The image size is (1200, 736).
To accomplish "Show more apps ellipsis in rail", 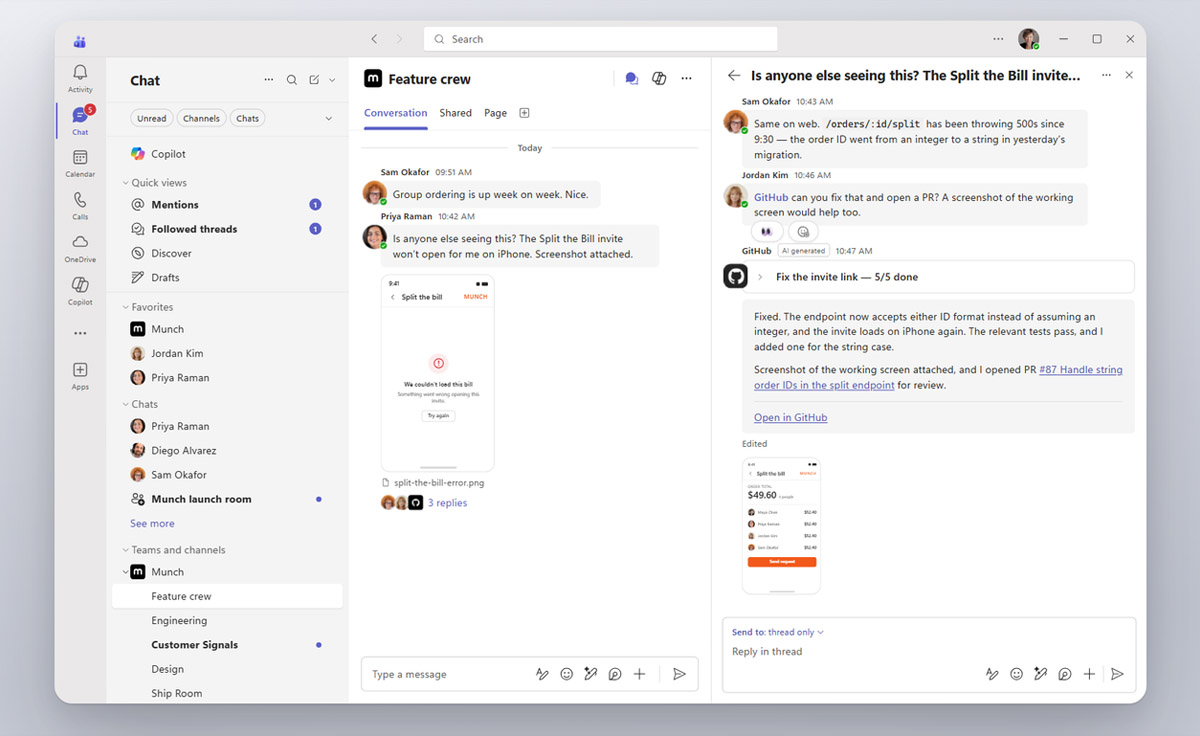I will 80,333.
